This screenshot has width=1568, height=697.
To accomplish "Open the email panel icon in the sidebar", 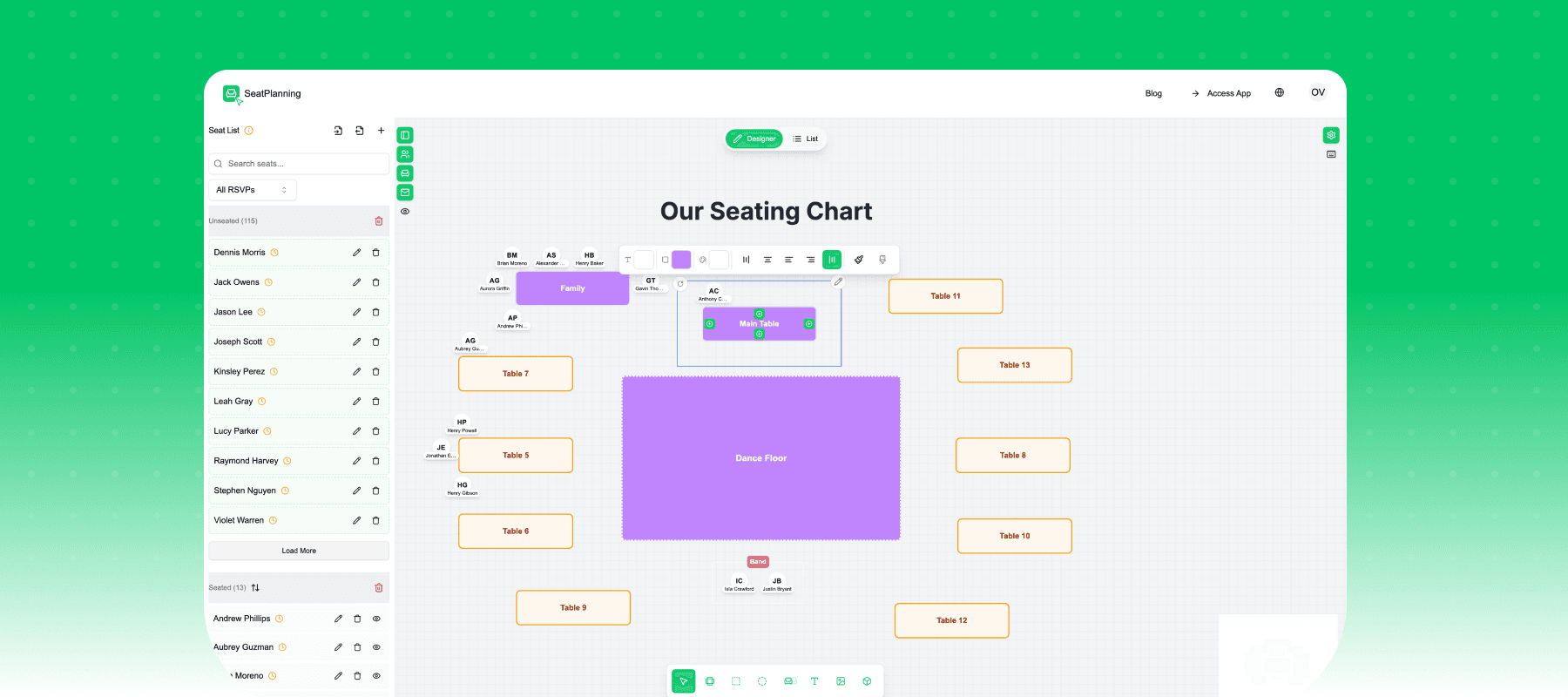I will click(x=404, y=193).
